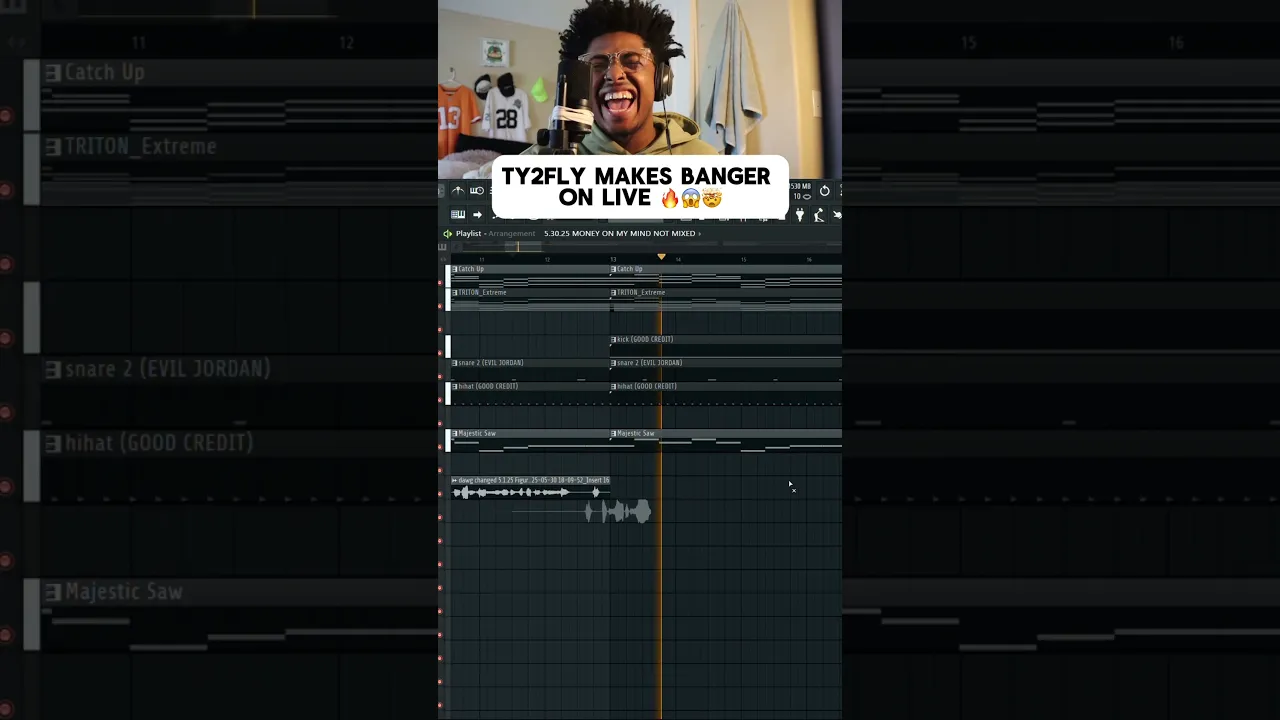The image size is (1280, 720).
Task: Open clip menu icon of second Catch Up clip
Action: pos(614,269)
